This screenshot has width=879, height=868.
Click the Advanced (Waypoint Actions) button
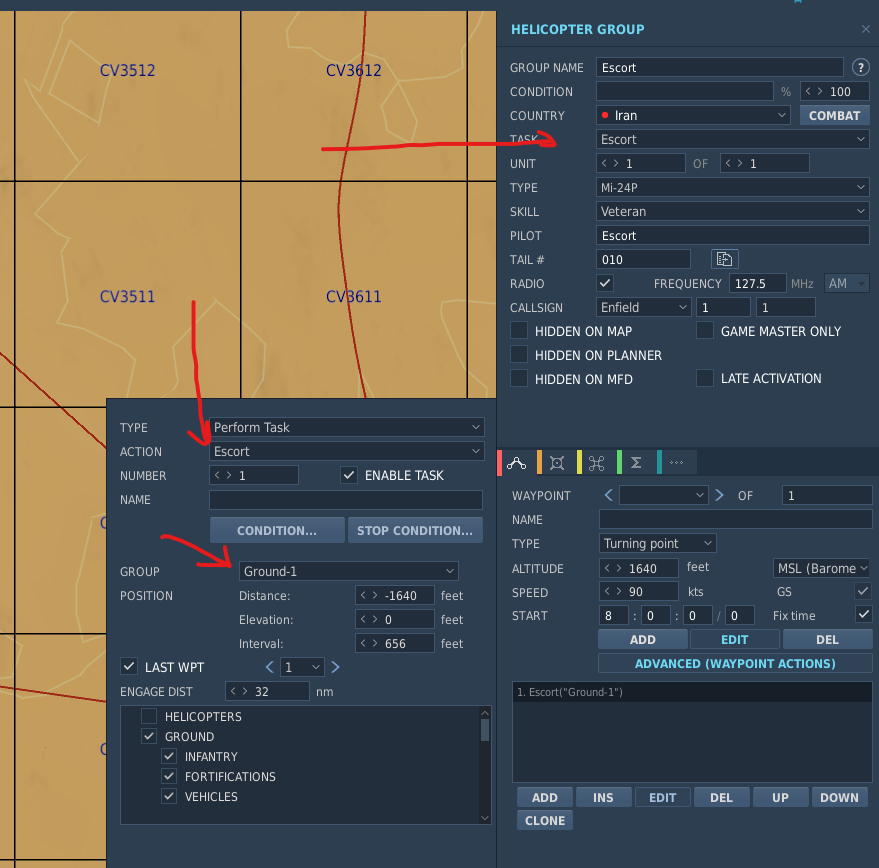tap(735, 663)
